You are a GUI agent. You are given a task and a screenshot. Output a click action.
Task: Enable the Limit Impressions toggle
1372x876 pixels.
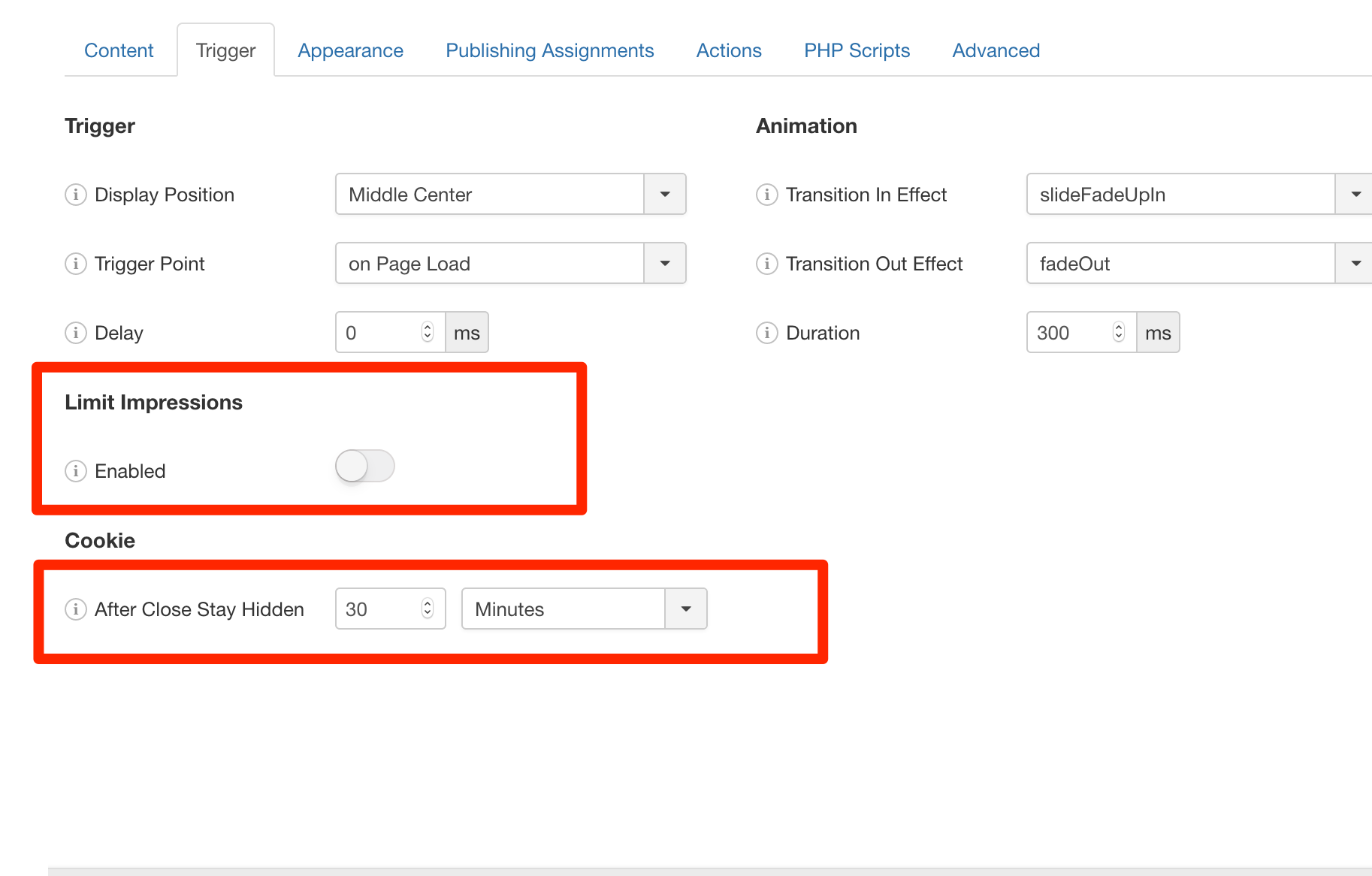click(365, 467)
